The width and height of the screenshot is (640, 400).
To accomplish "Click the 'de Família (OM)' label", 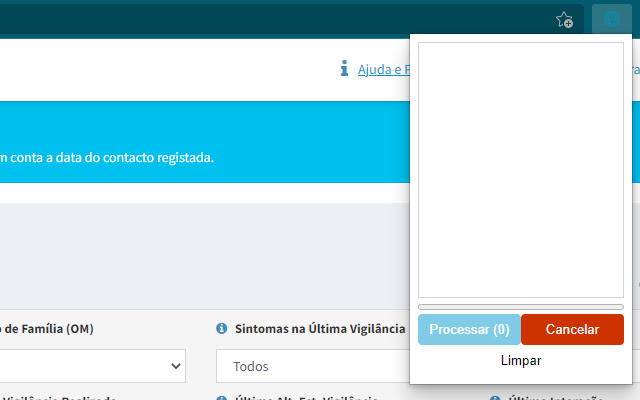I will [x=49, y=329].
